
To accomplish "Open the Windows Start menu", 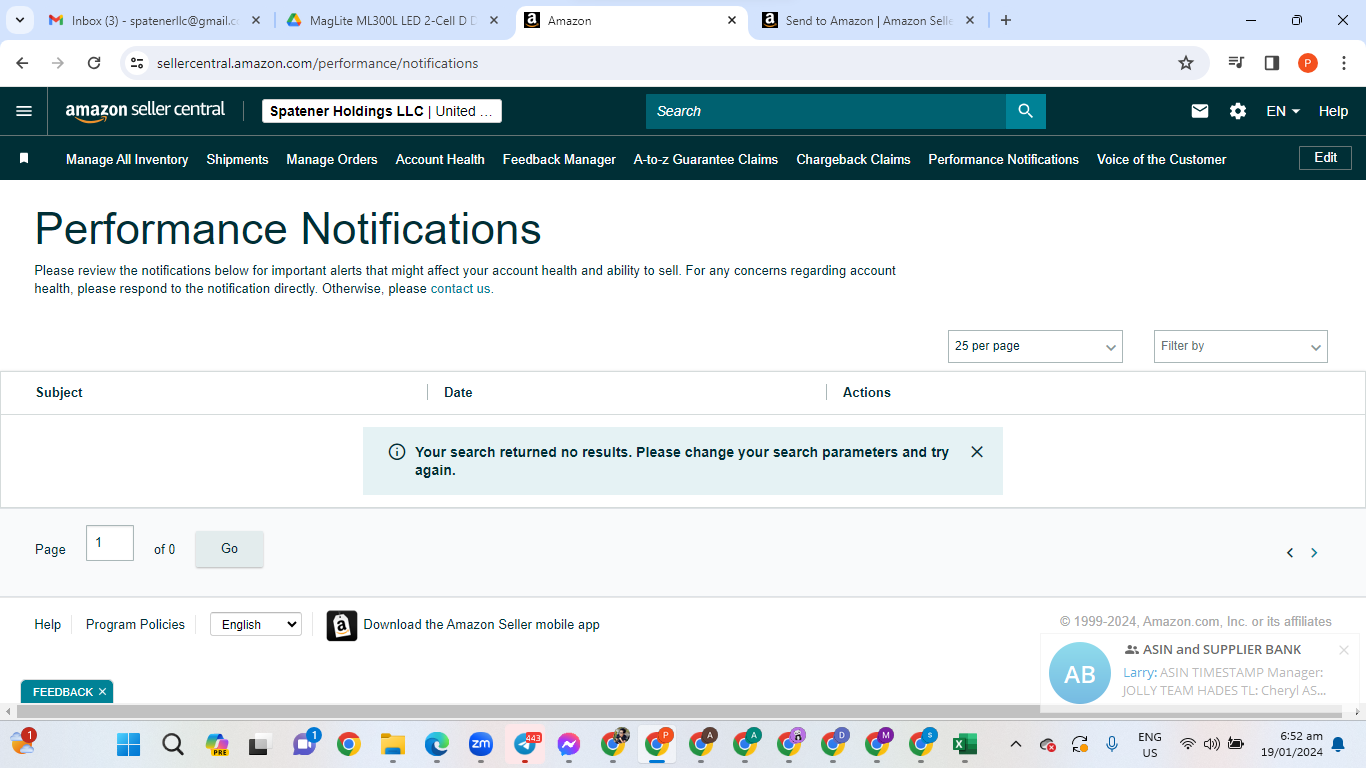I will (x=129, y=744).
